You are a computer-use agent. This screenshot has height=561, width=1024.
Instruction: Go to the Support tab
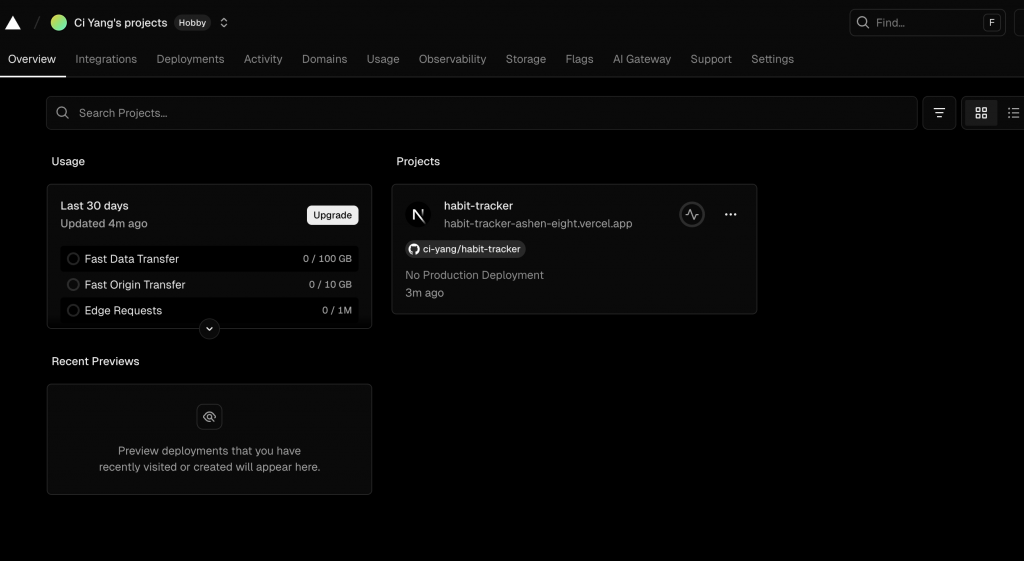coord(711,59)
